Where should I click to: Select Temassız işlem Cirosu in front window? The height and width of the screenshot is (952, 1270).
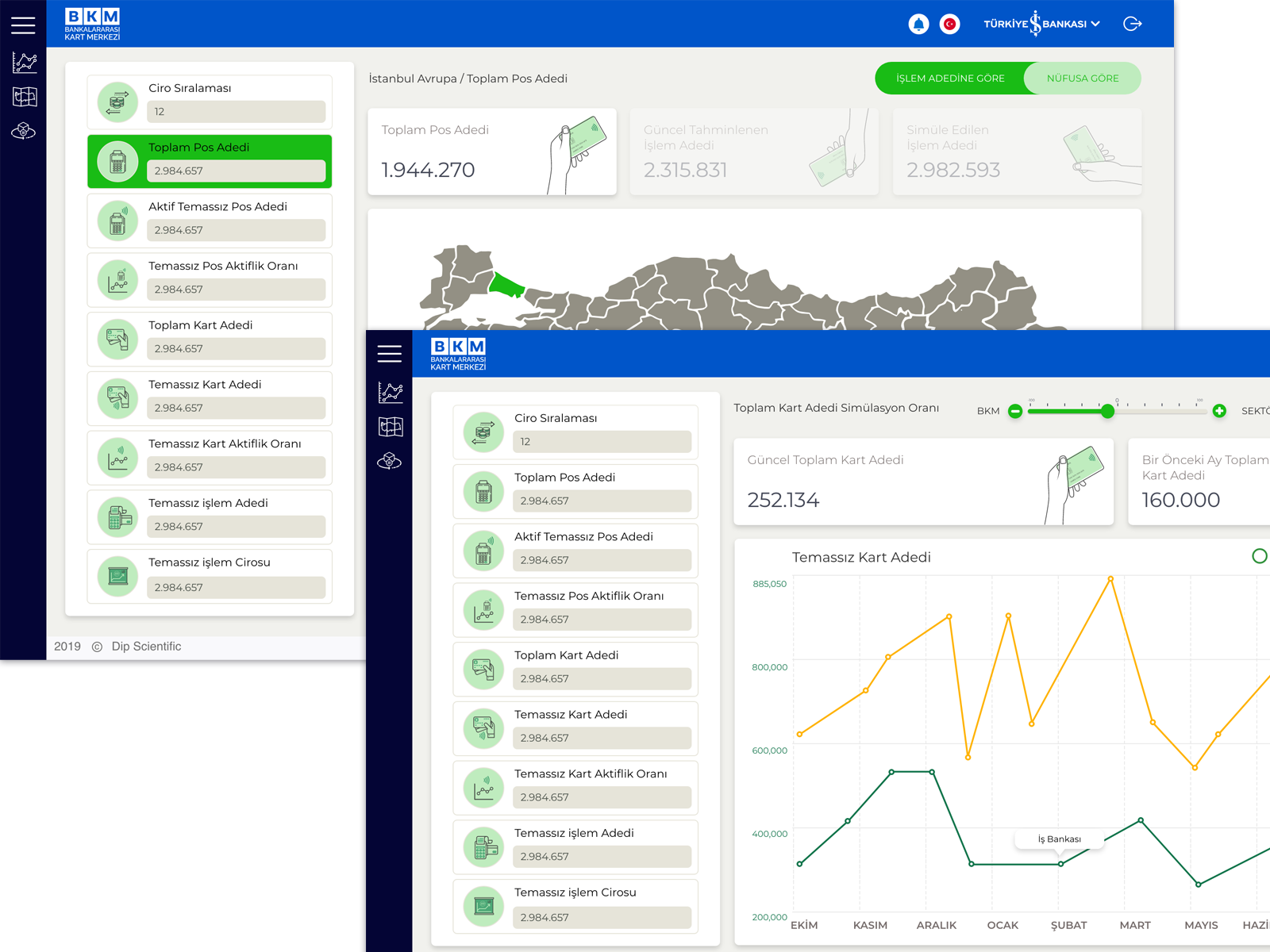coord(575,906)
